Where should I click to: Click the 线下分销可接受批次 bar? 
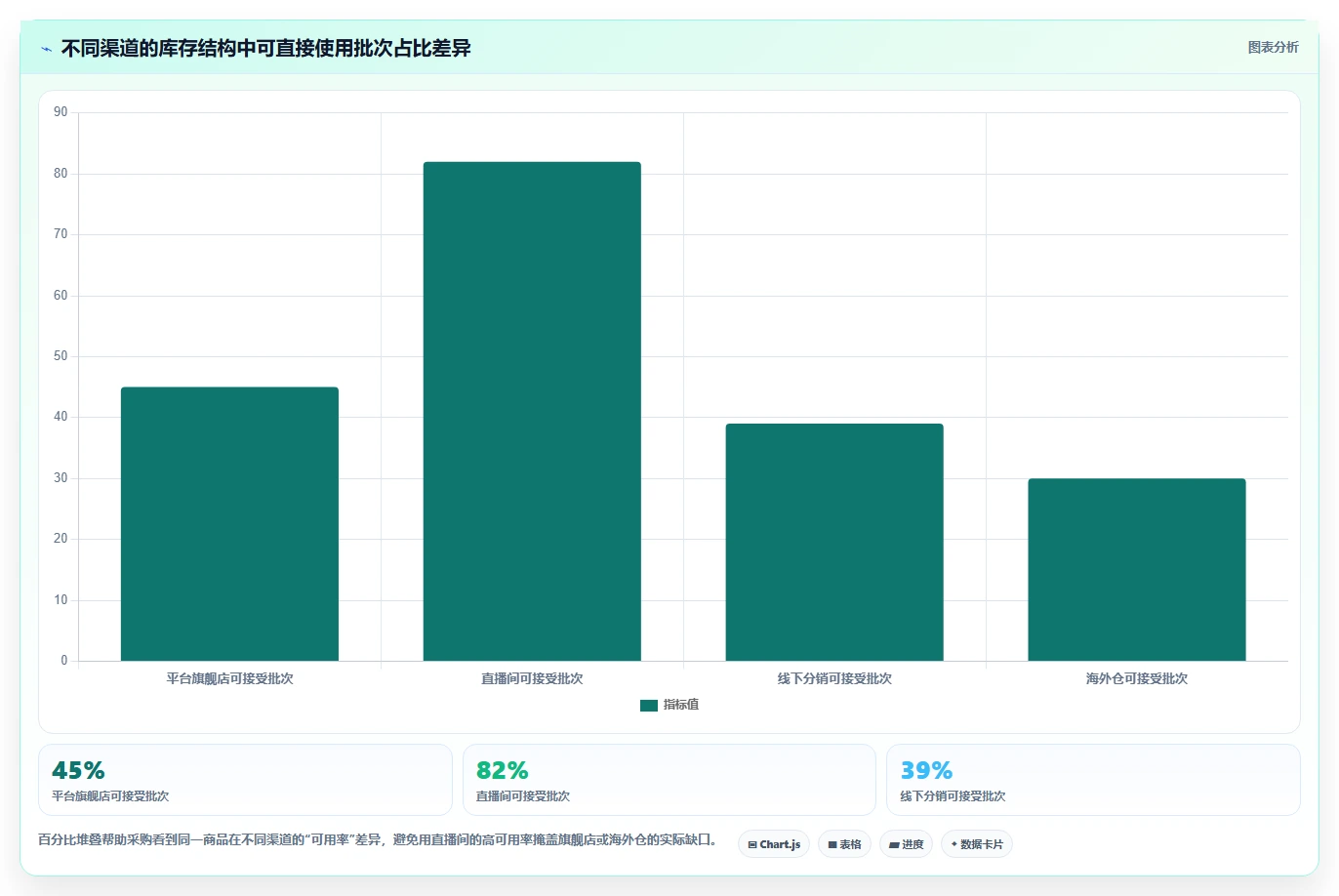(834, 542)
